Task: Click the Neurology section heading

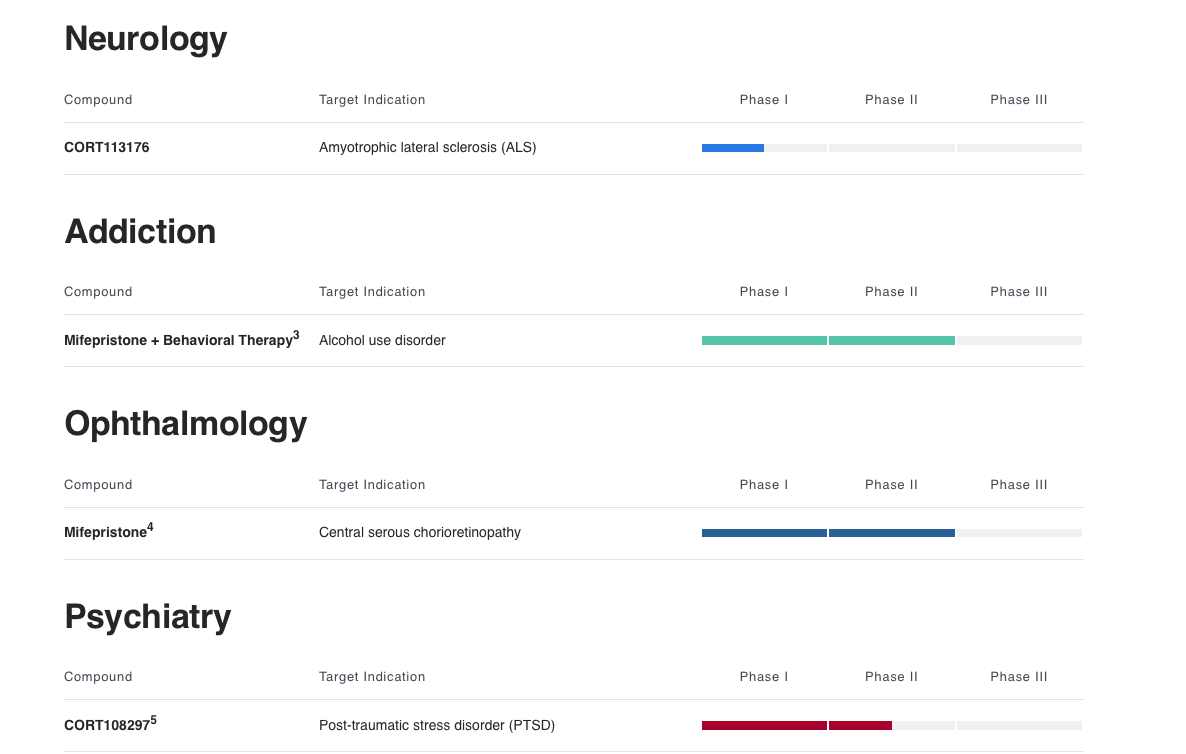Action: point(146,39)
